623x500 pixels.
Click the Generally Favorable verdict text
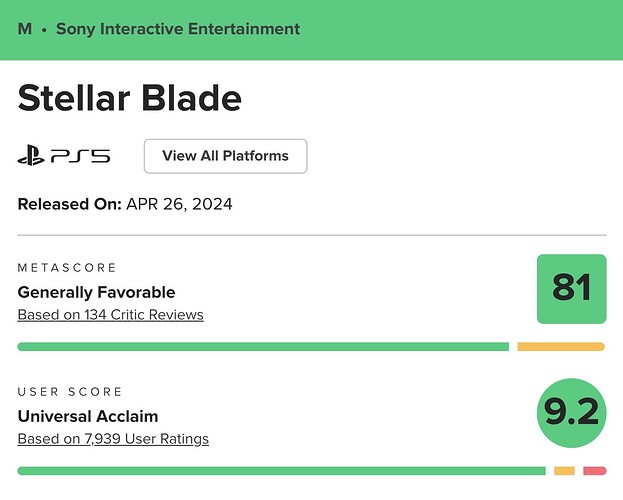click(x=96, y=292)
